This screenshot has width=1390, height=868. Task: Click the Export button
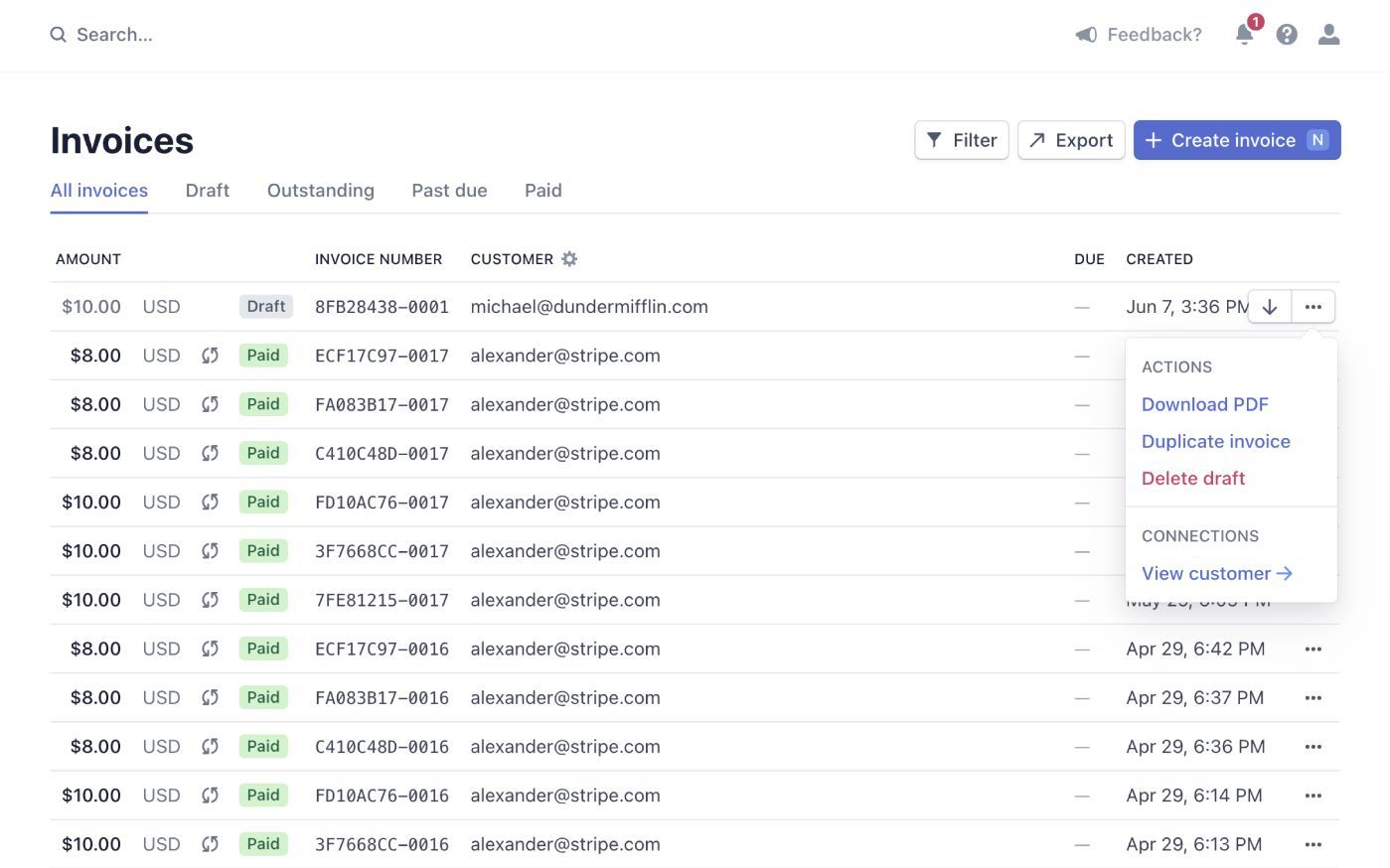(1071, 140)
